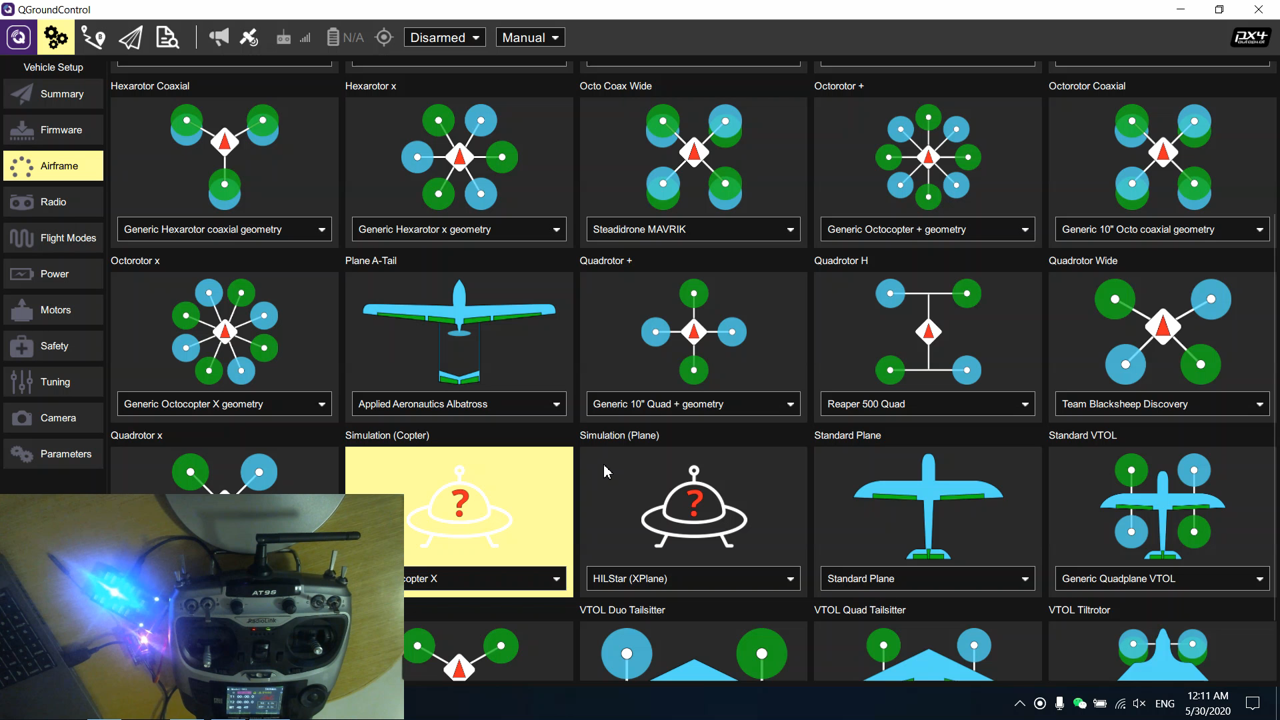Select the Standard VTOL airframe image

pos(1163,506)
